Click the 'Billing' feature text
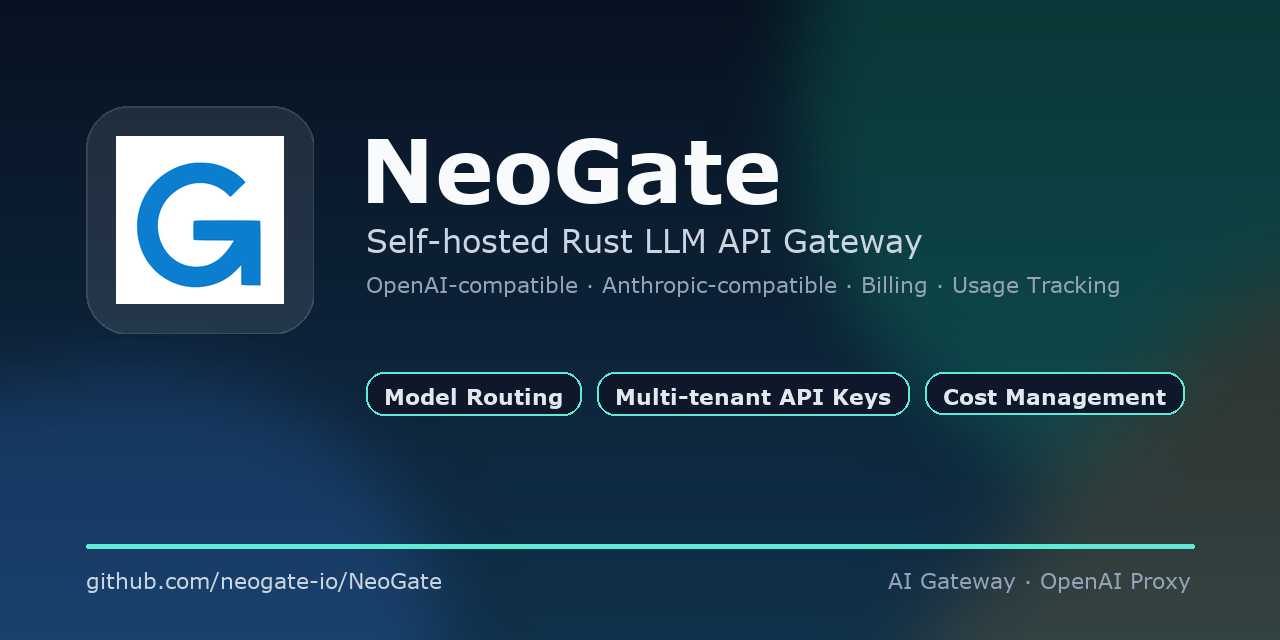1280x640 pixels. pos(894,285)
